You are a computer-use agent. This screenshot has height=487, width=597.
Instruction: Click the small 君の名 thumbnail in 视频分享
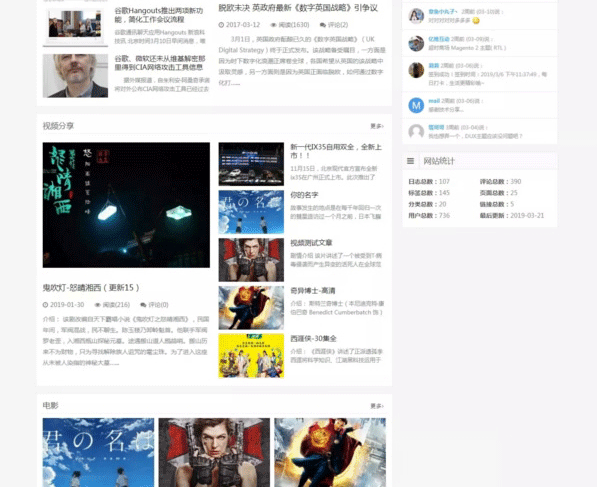251,212
